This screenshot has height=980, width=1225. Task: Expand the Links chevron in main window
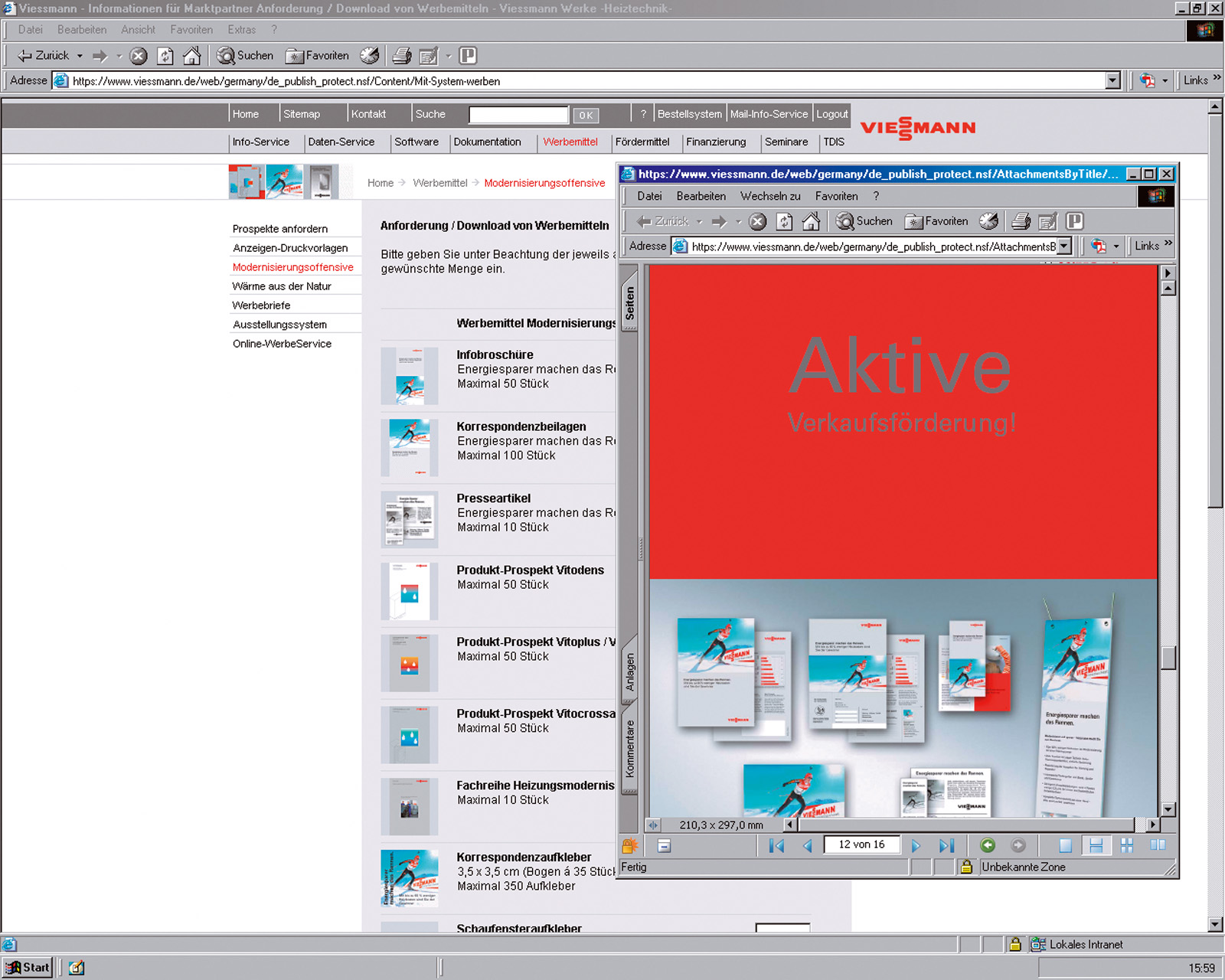(x=1217, y=78)
